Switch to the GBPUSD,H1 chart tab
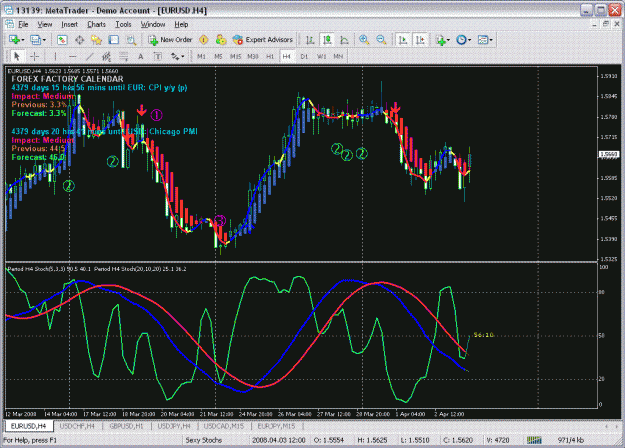This screenshot has width=625, height=448. pyautogui.click(x=126, y=426)
